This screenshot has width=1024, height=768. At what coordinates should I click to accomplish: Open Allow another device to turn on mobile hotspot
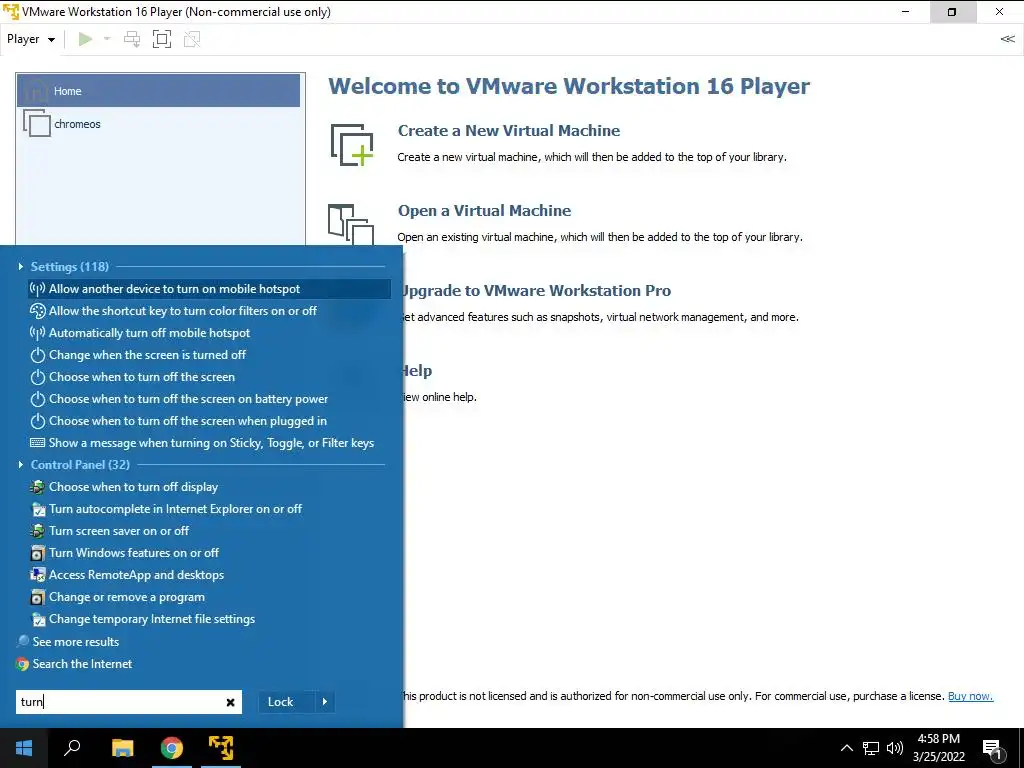pyautogui.click(x=209, y=289)
